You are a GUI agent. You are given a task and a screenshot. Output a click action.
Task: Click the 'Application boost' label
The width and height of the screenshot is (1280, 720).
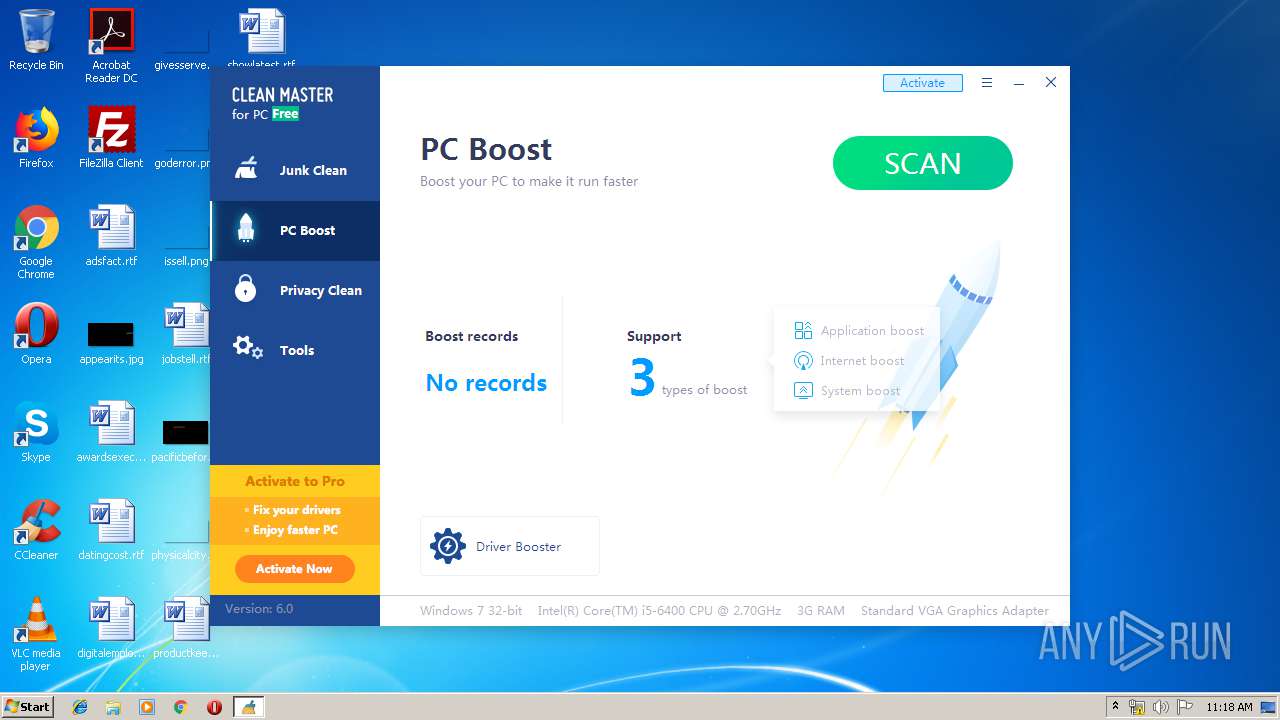click(x=872, y=331)
